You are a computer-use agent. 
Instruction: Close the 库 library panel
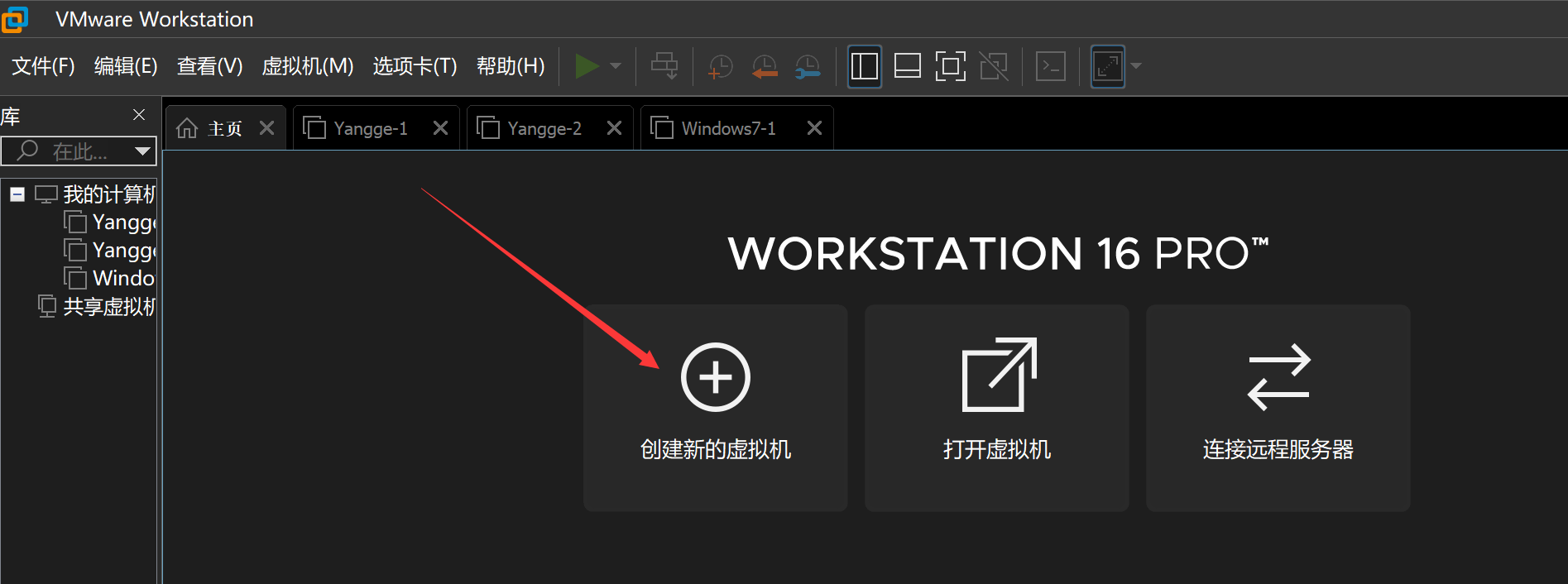click(x=139, y=115)
